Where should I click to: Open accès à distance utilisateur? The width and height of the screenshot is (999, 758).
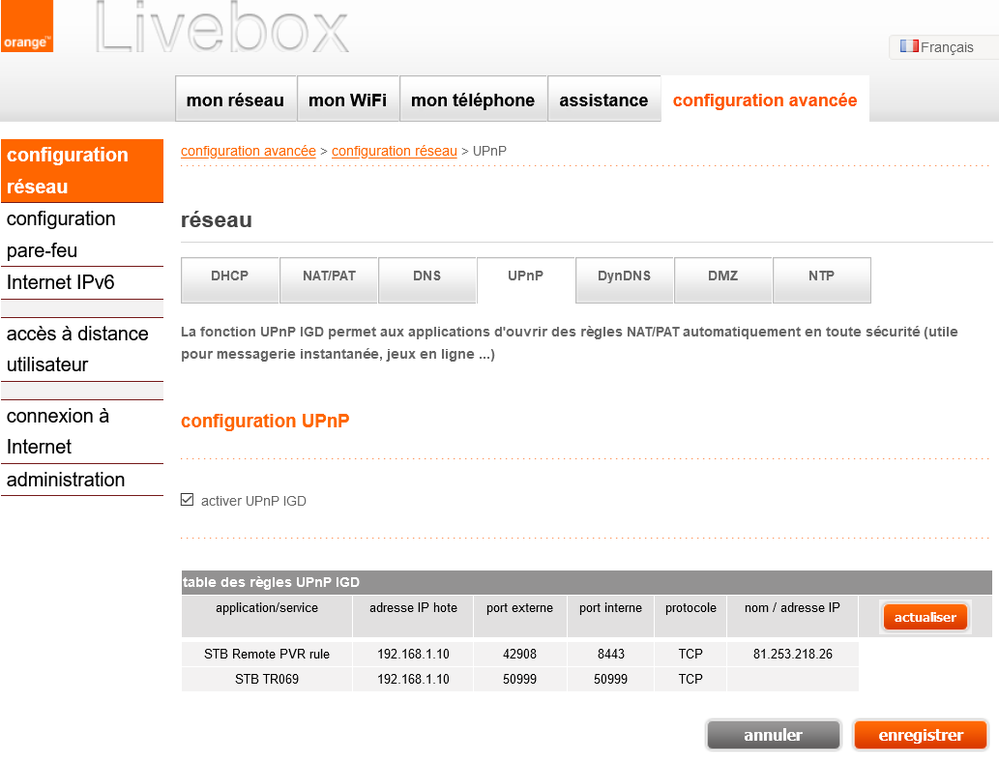[82, 349]
